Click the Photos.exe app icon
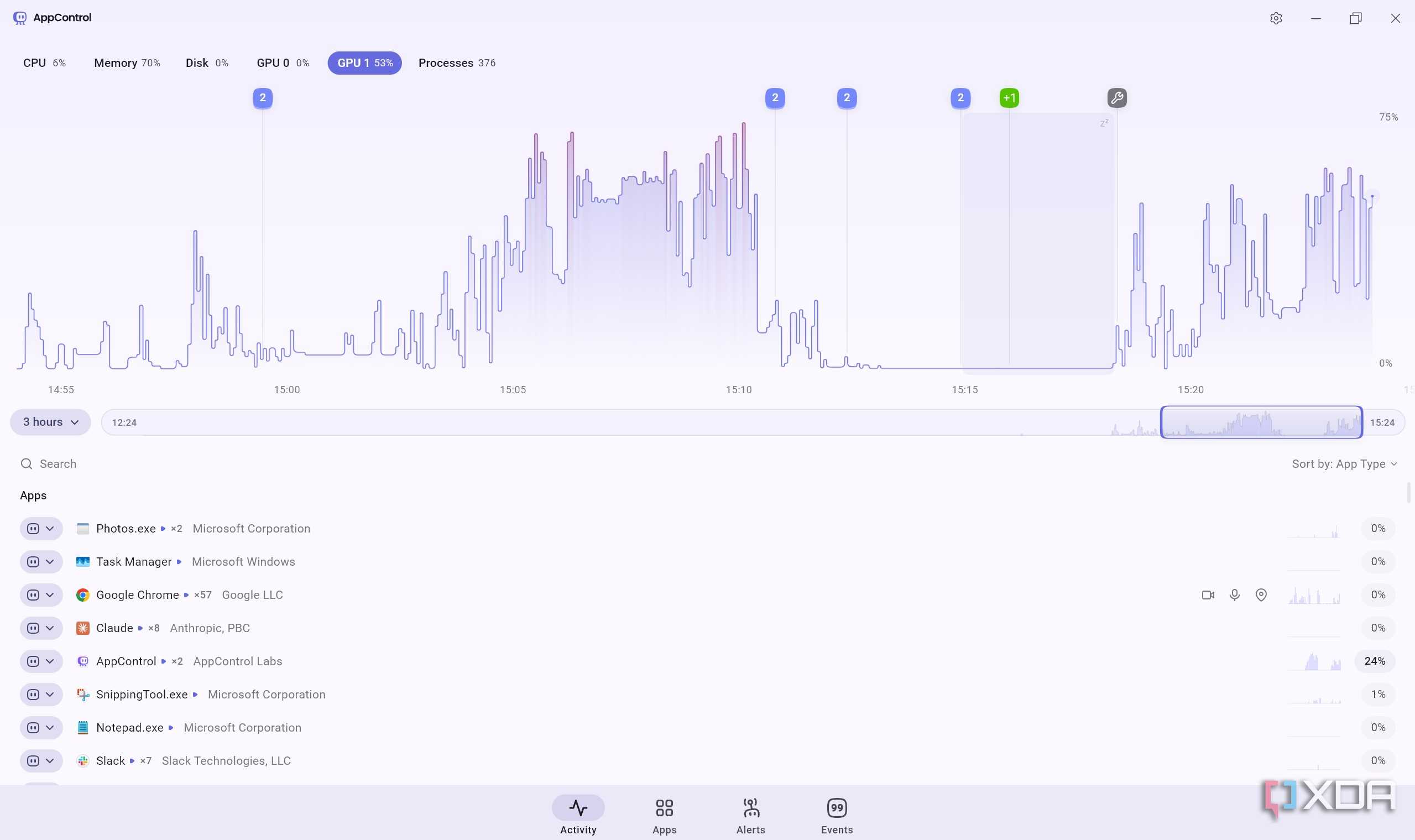1415x840 pixels. [x=82, y=529]
